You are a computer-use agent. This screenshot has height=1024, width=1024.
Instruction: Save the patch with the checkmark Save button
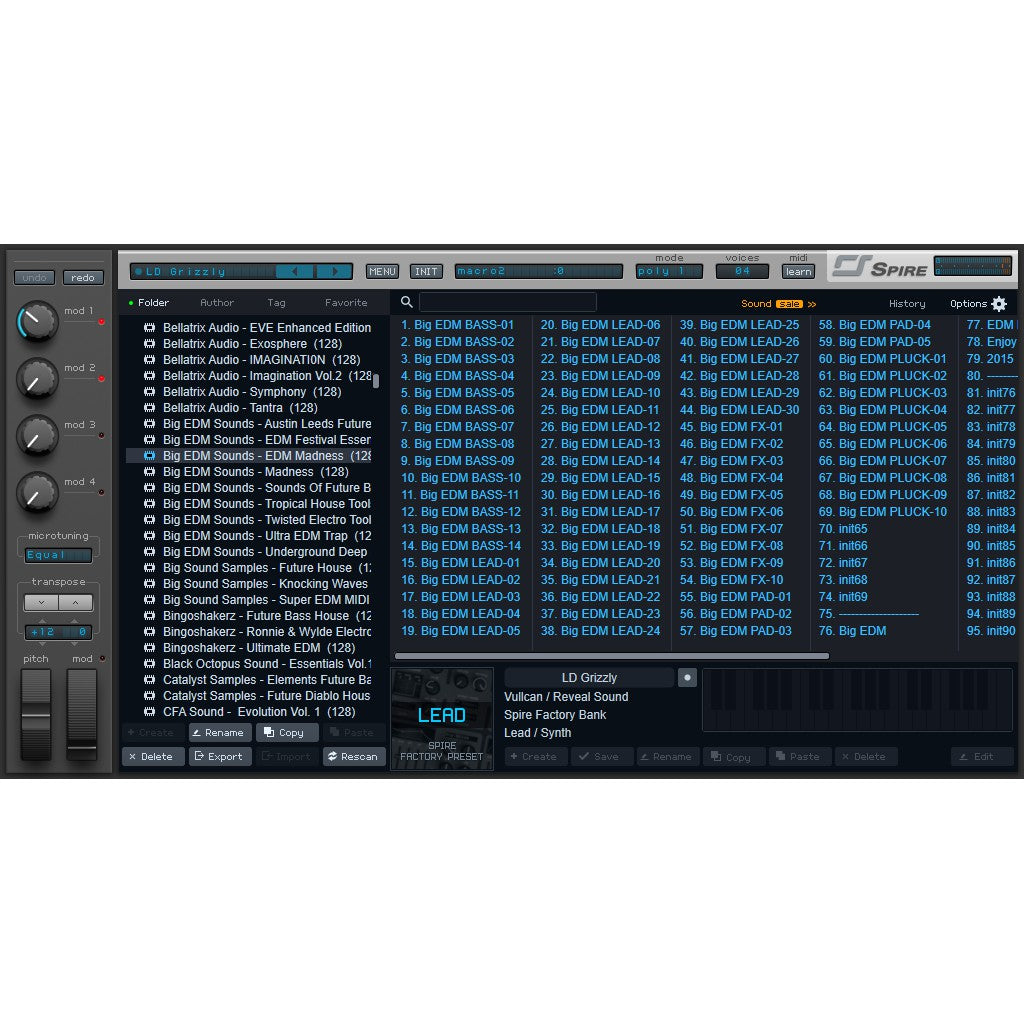(601, 756)
